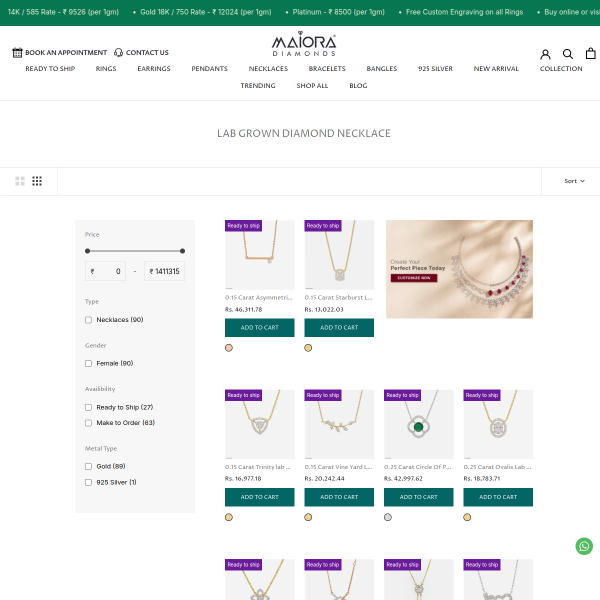Viewport: 600px width, 600px height.
Task: Select rose gold swatch under Asymmetri... necklace
Action: (229, 348)
